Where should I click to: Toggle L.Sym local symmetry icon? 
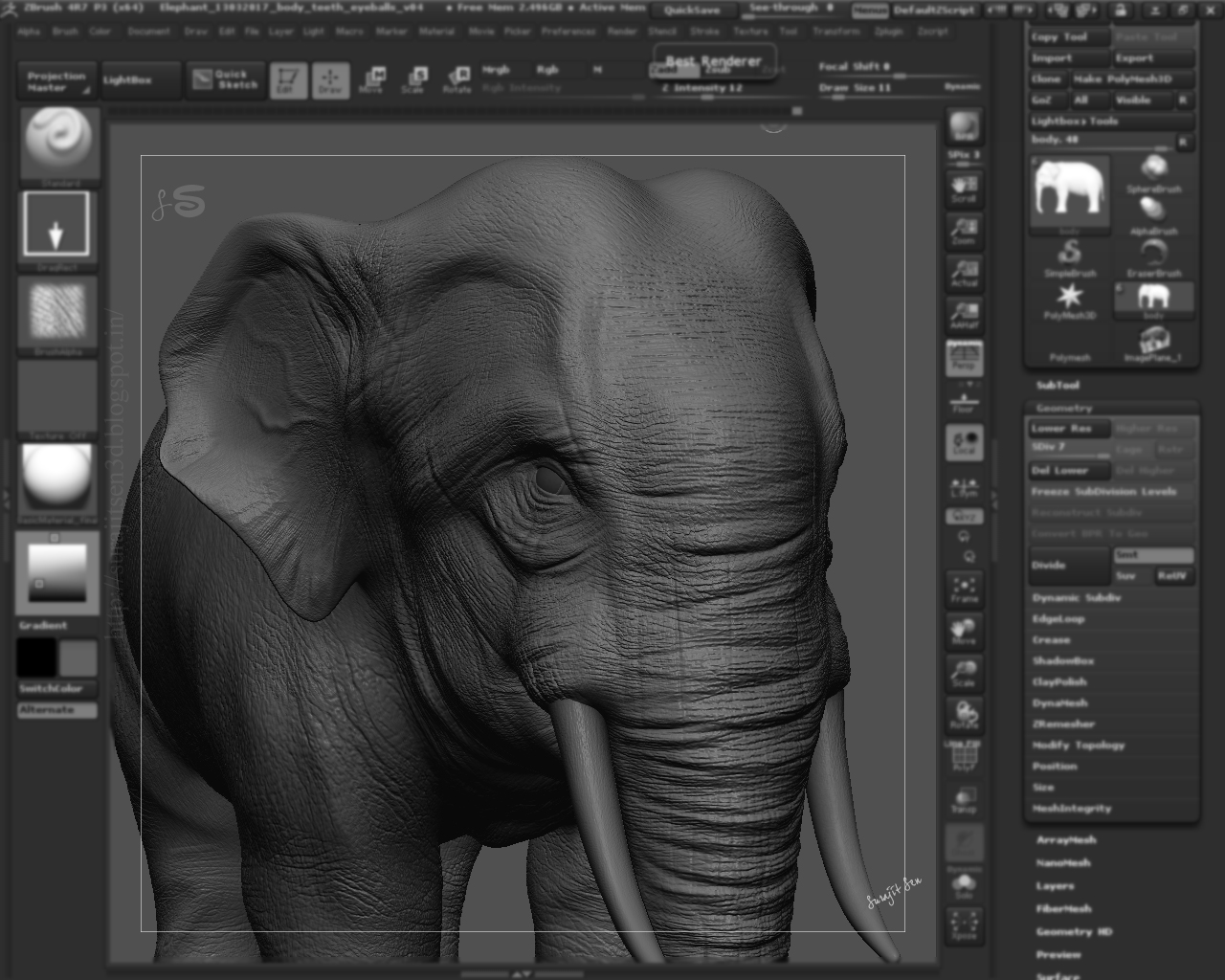pos(964,487)
